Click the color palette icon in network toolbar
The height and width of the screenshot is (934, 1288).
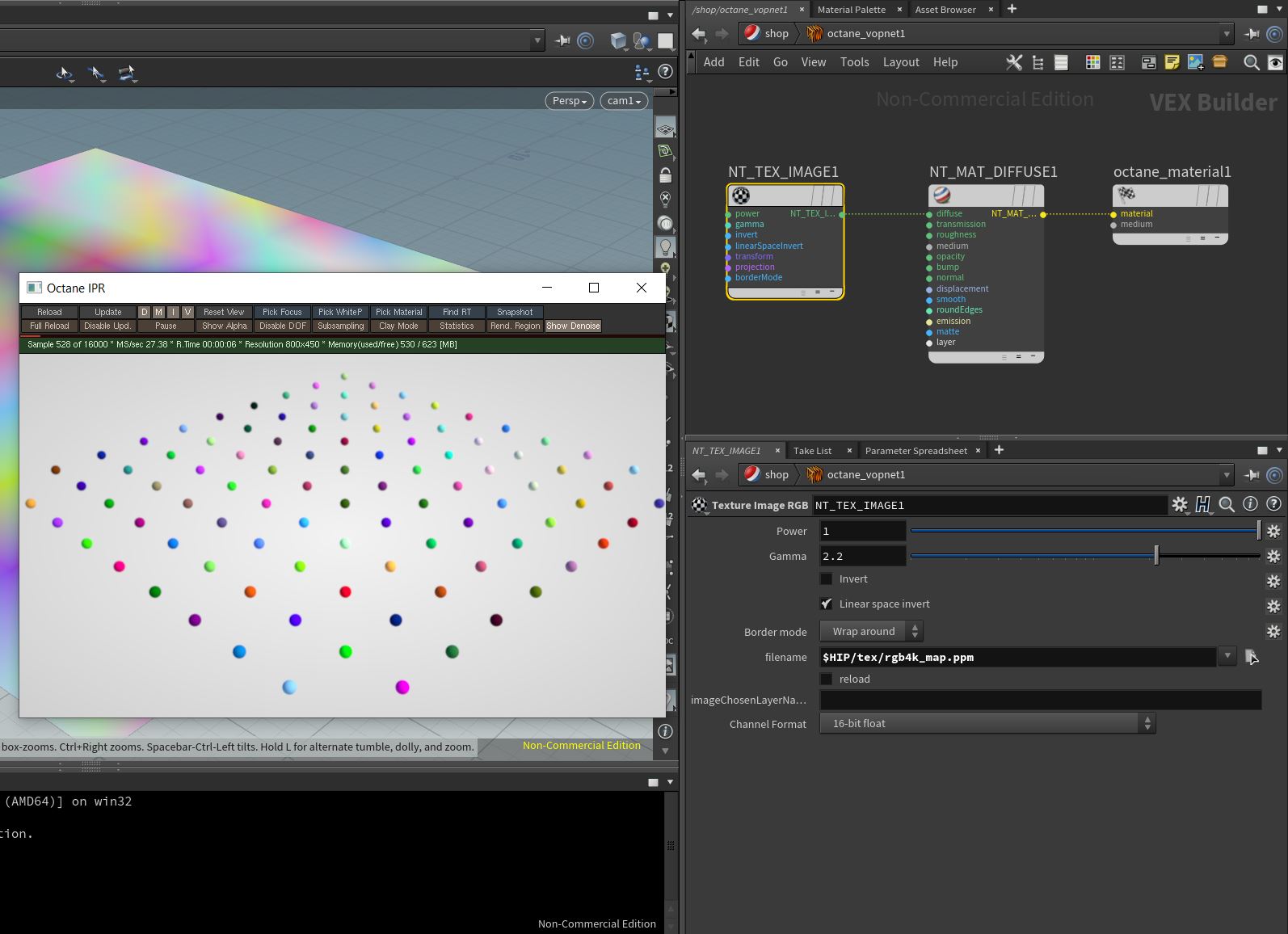(x=1092, y=62)
